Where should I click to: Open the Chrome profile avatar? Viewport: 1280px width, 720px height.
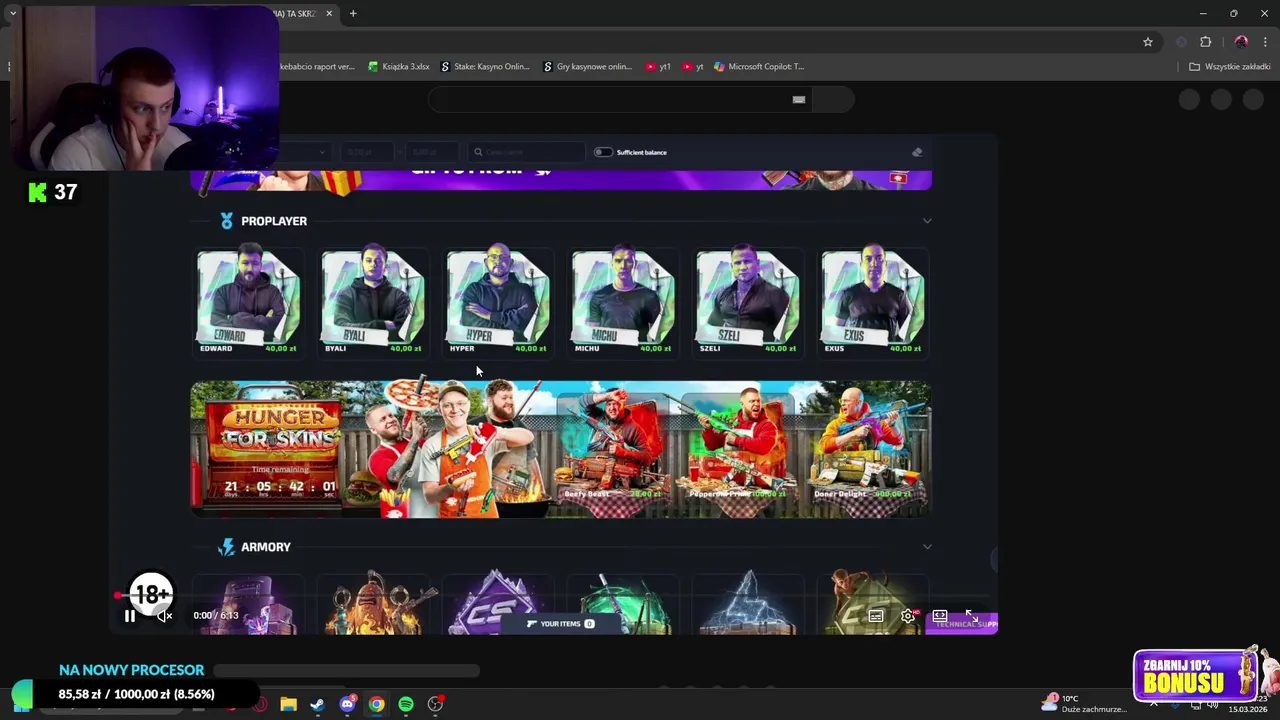[1241, 42]
